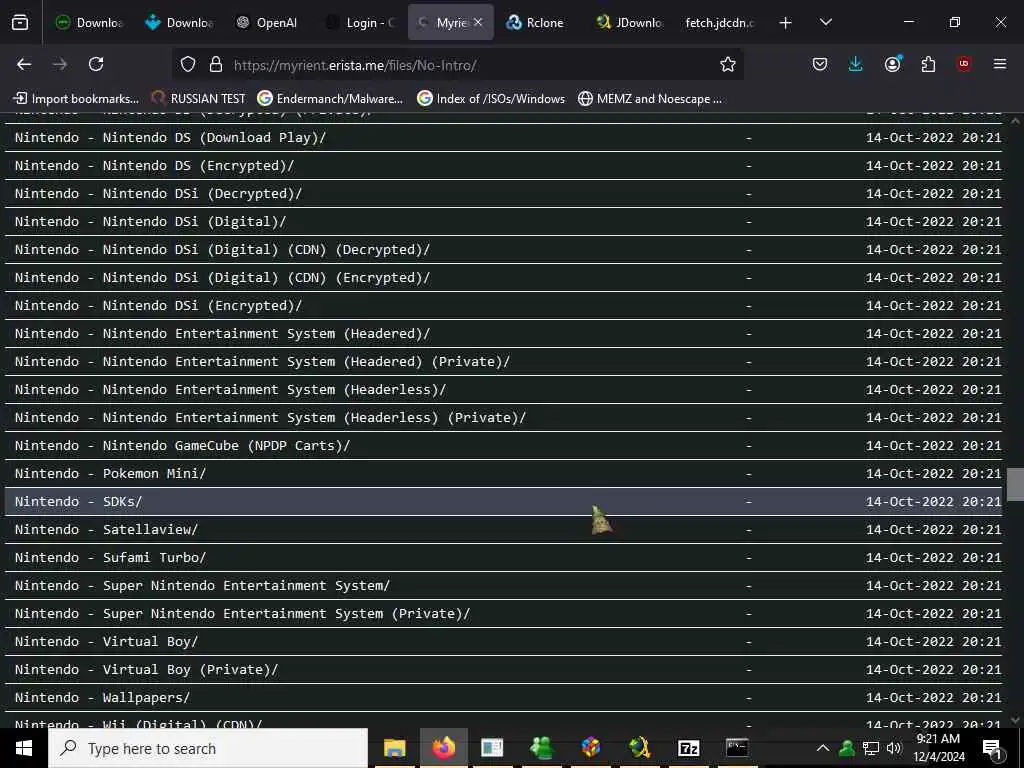The height and width of the screenshot is (768, 1024).
Task: Open tracking protection shield icon
Action: click(188, 65)
